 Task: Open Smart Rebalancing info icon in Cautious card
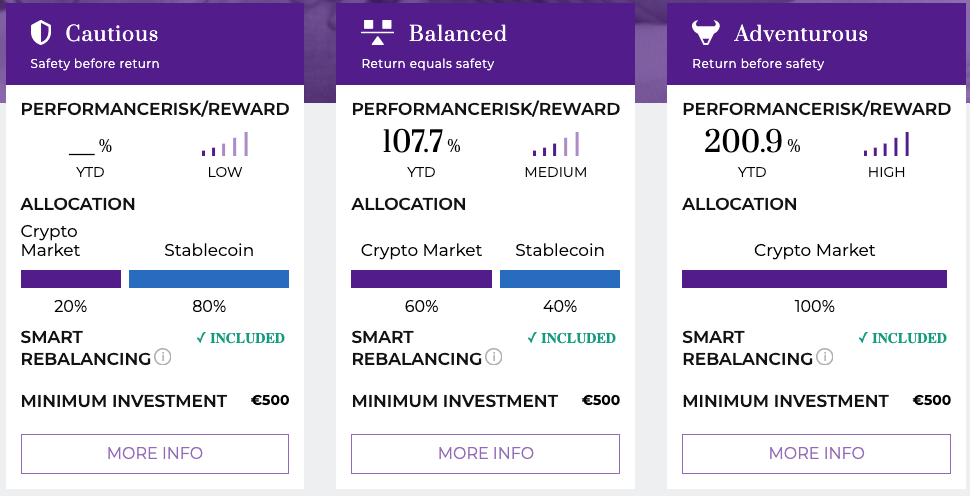click(x=163, y=357)
